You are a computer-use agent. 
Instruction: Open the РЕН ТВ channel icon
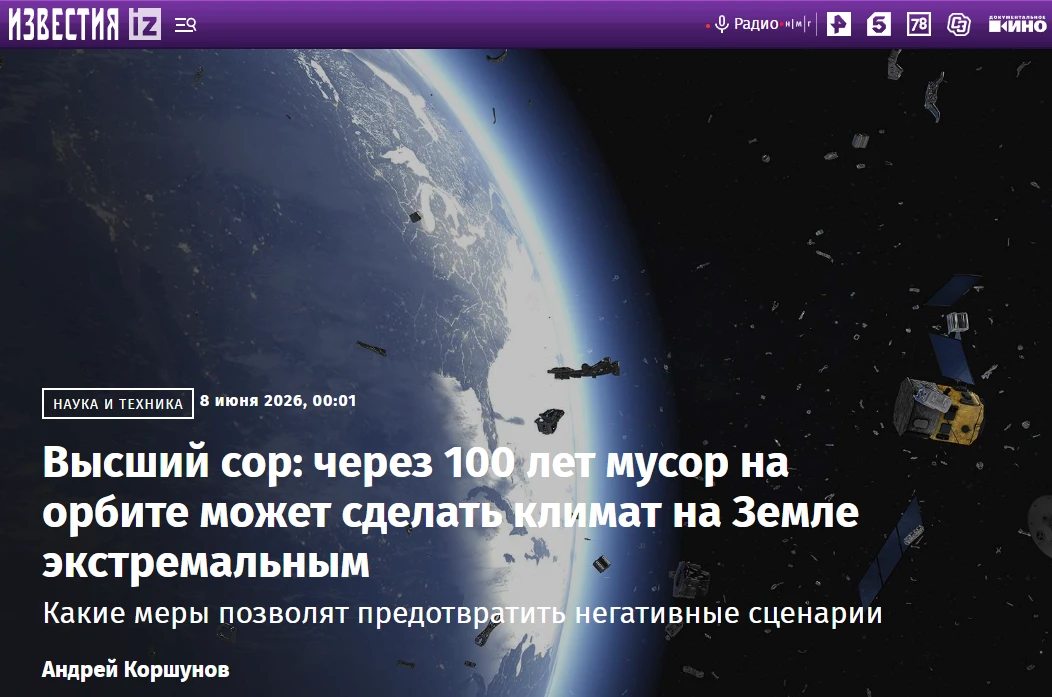(x=839, y=25)
